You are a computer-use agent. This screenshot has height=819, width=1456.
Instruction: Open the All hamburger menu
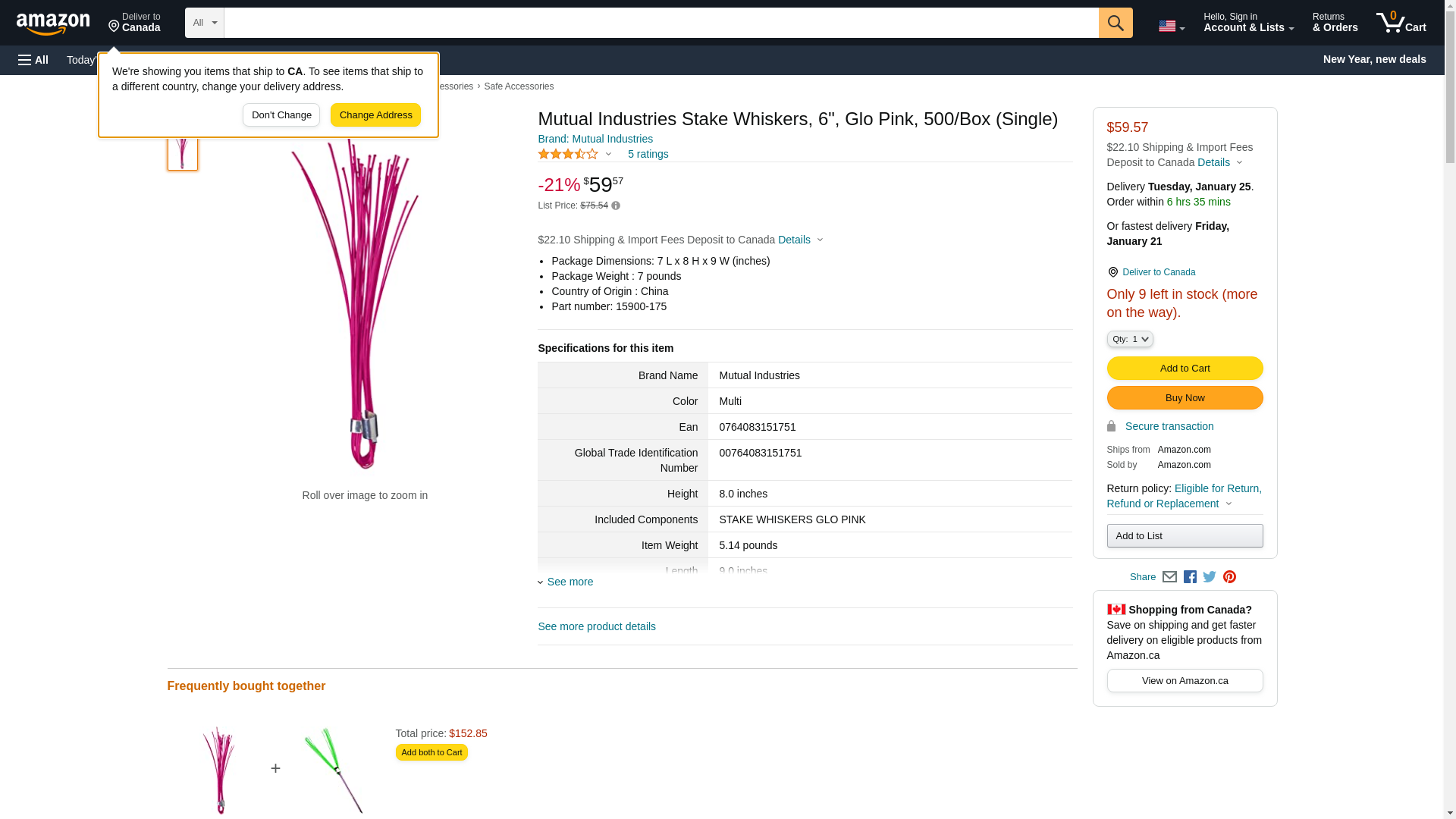point(33,60)
